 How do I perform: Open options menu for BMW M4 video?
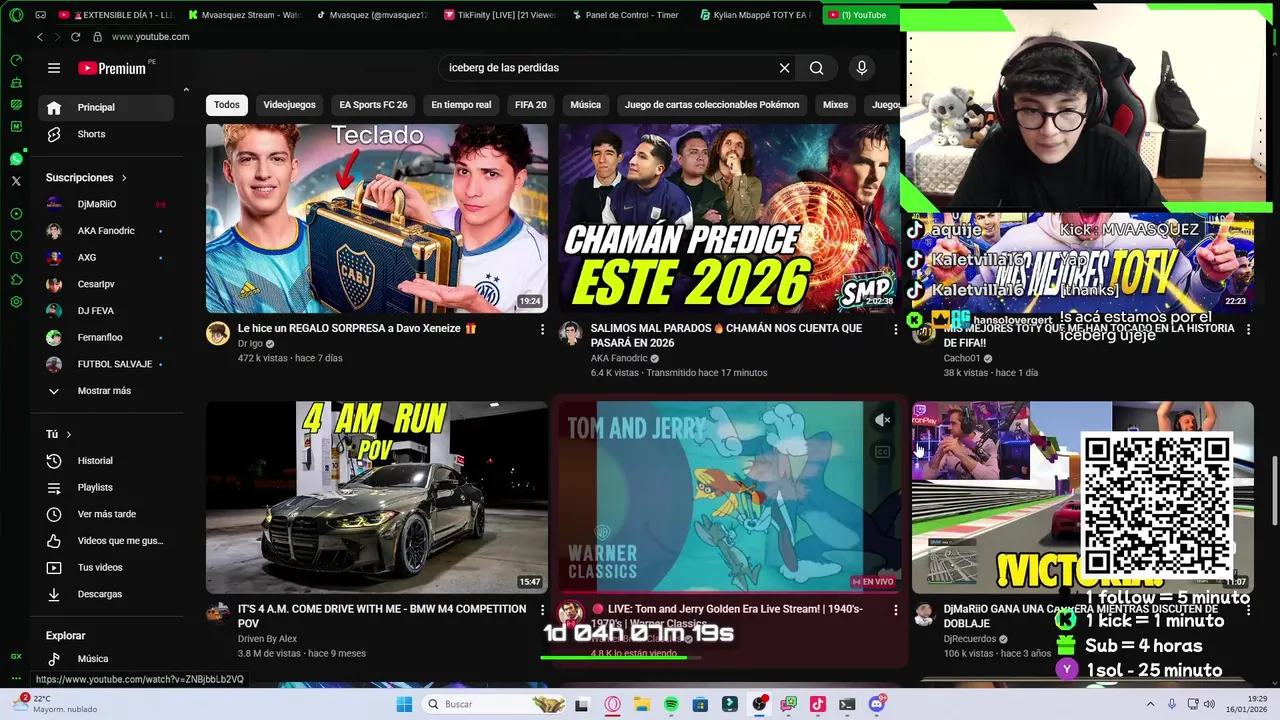(x=543, y=609)
